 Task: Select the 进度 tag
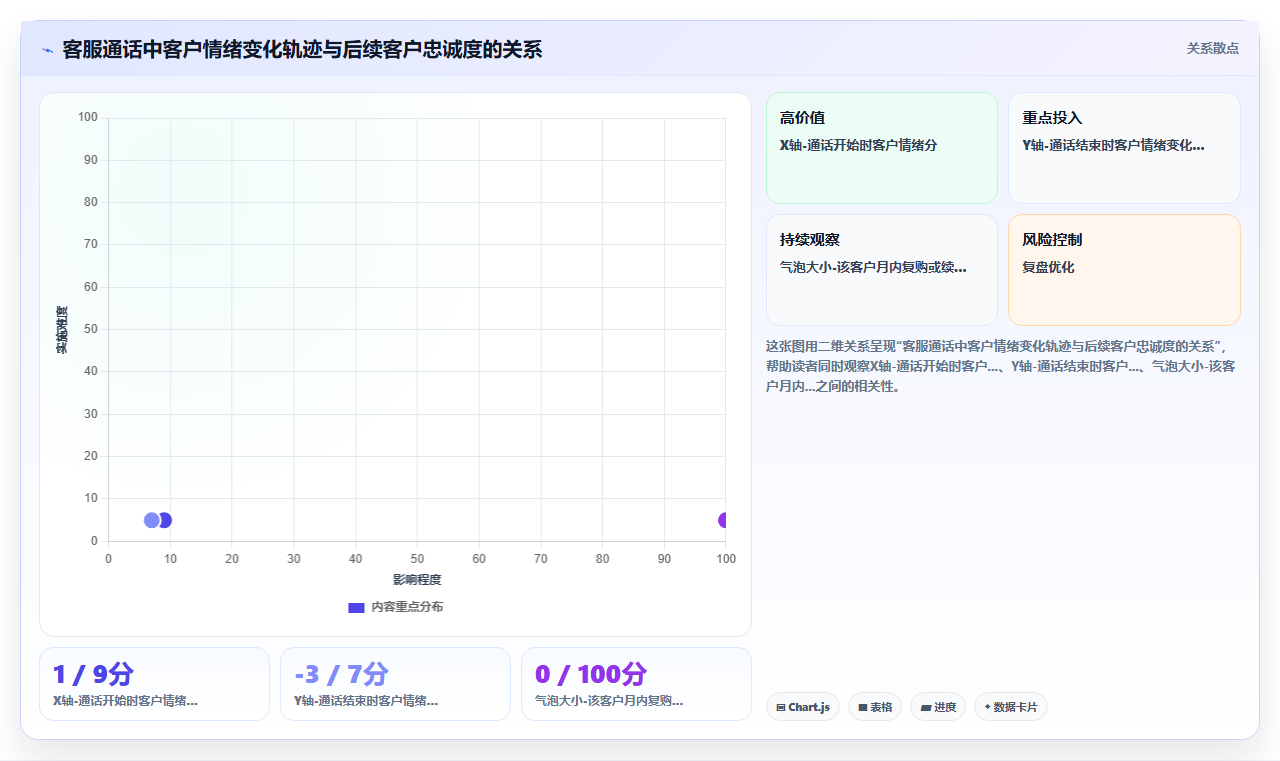pos(938,707)
